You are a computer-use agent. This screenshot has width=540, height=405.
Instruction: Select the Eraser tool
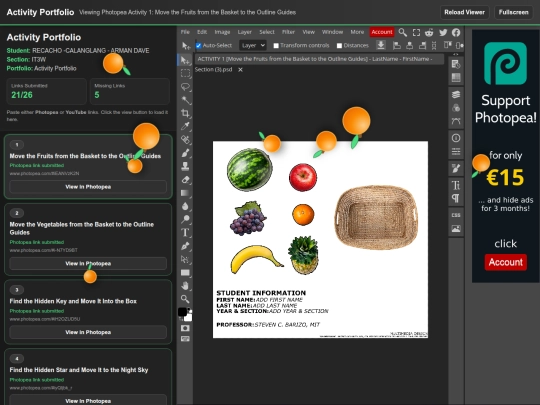click(x=185, y=179)
